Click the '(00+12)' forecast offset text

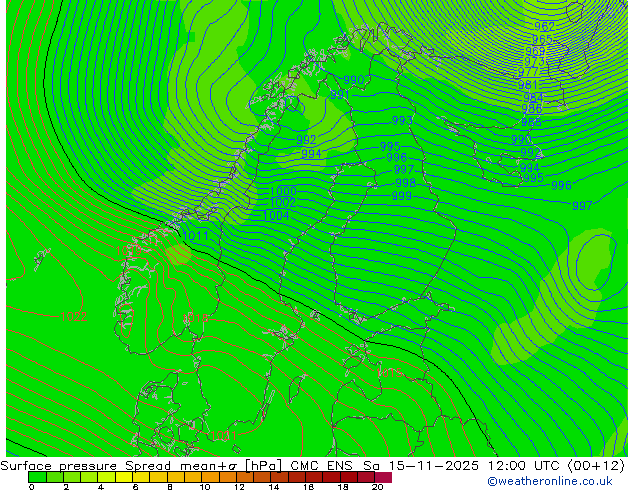point(596,466)
